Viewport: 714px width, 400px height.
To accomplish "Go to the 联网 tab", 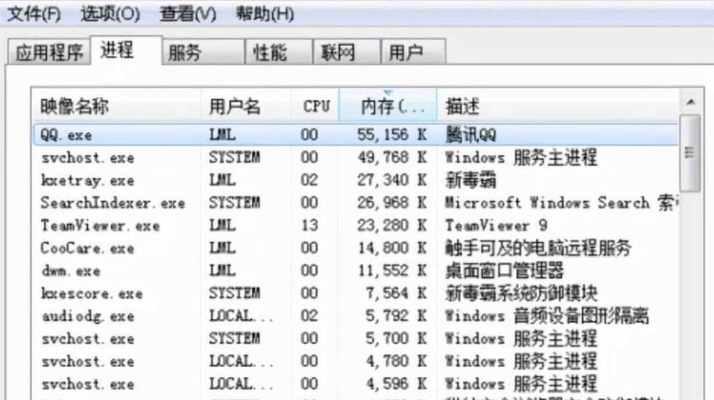I will 346,52.
